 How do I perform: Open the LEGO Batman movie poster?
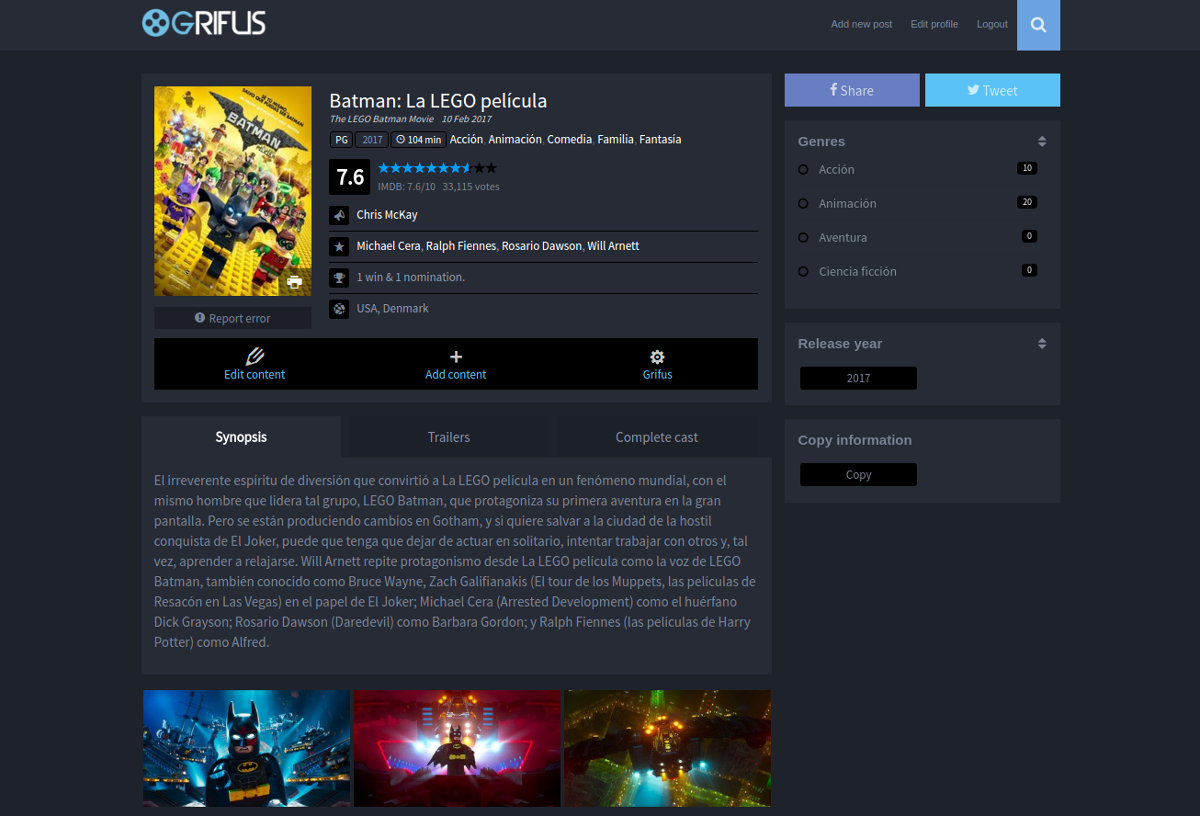(x=233, y=191)
